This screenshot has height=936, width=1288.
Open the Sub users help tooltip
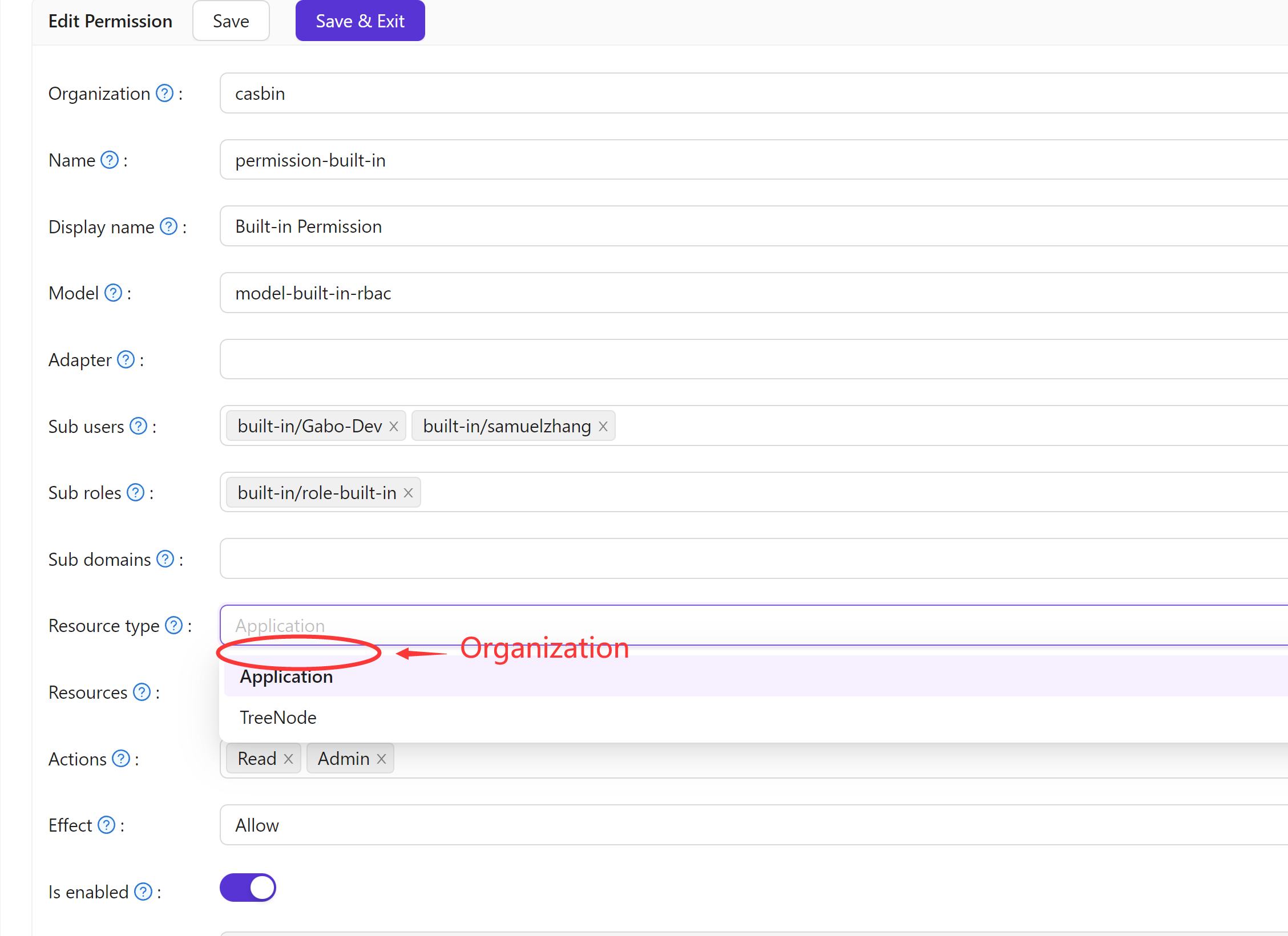(138, 426)
